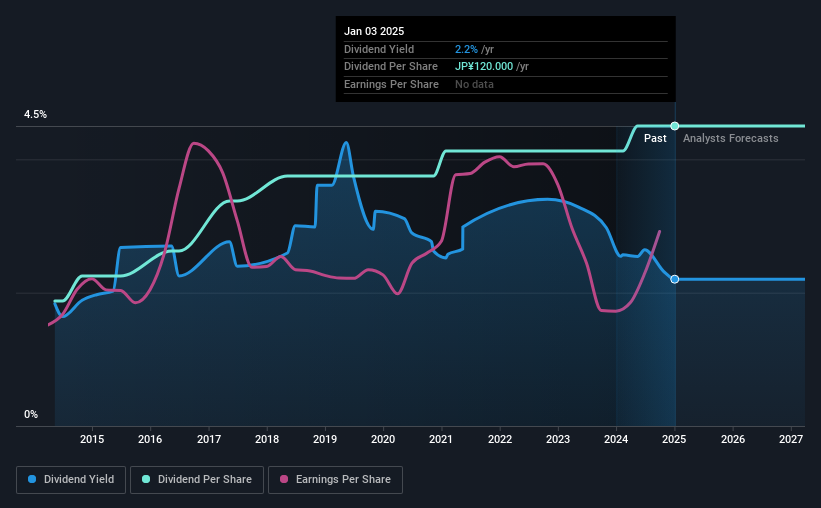Click the pink Earnings Per Share legend dot
This screenshot has width=821, height=508.
tap(284, 479)
